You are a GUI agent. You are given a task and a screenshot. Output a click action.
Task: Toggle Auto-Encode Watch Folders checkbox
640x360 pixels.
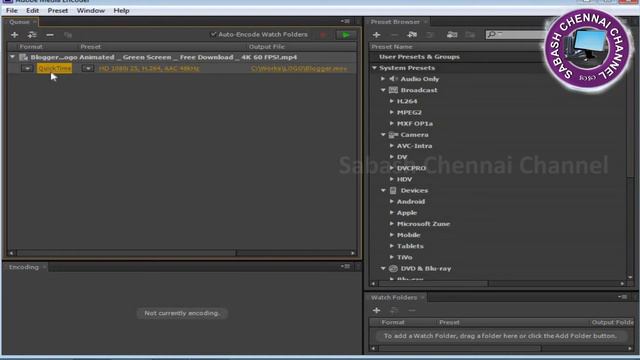point(213,35)
